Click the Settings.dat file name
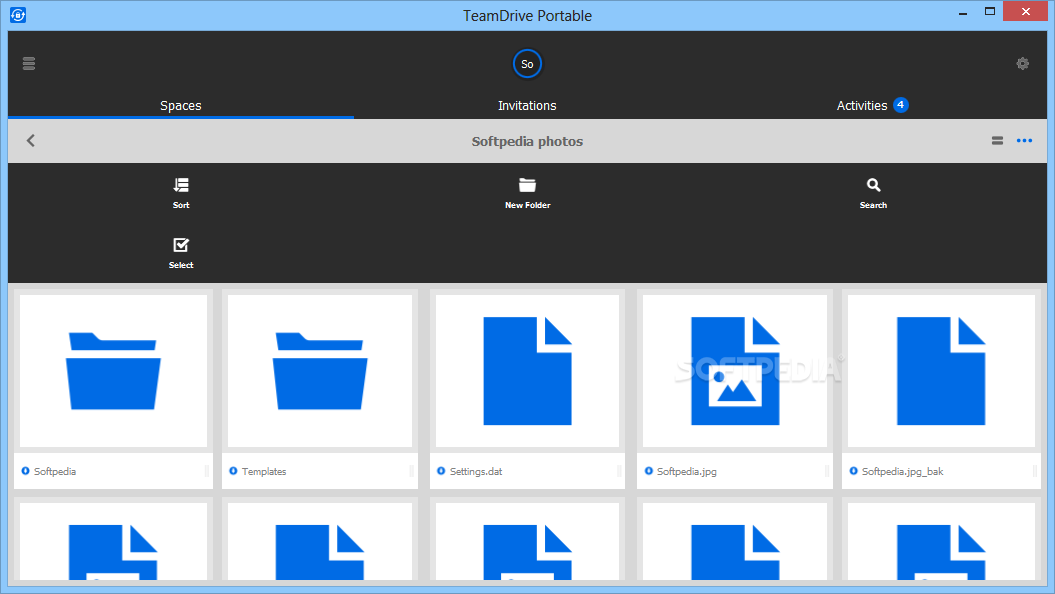1055x594 pixels. [x=476, y=472]
